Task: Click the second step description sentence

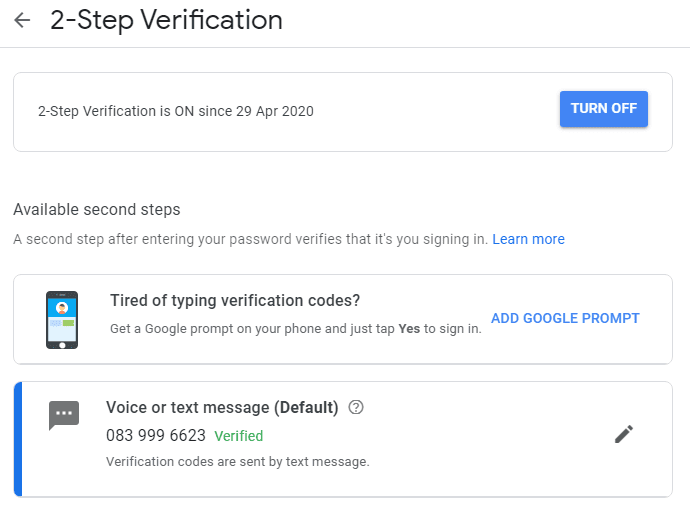Action: click(x=250, y=240)
